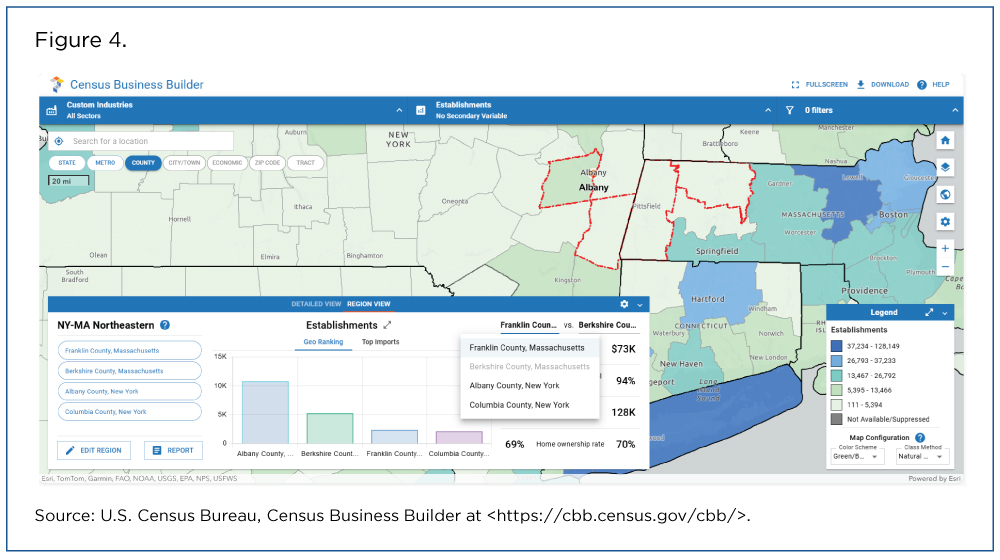Click the Search for a location field

click(x=150, y=141)
